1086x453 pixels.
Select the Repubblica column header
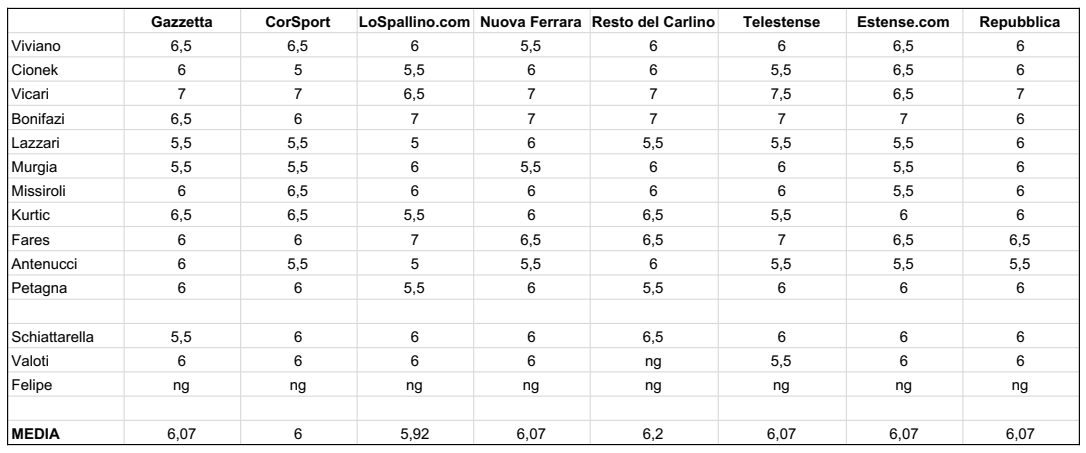tap(1019, 22)
